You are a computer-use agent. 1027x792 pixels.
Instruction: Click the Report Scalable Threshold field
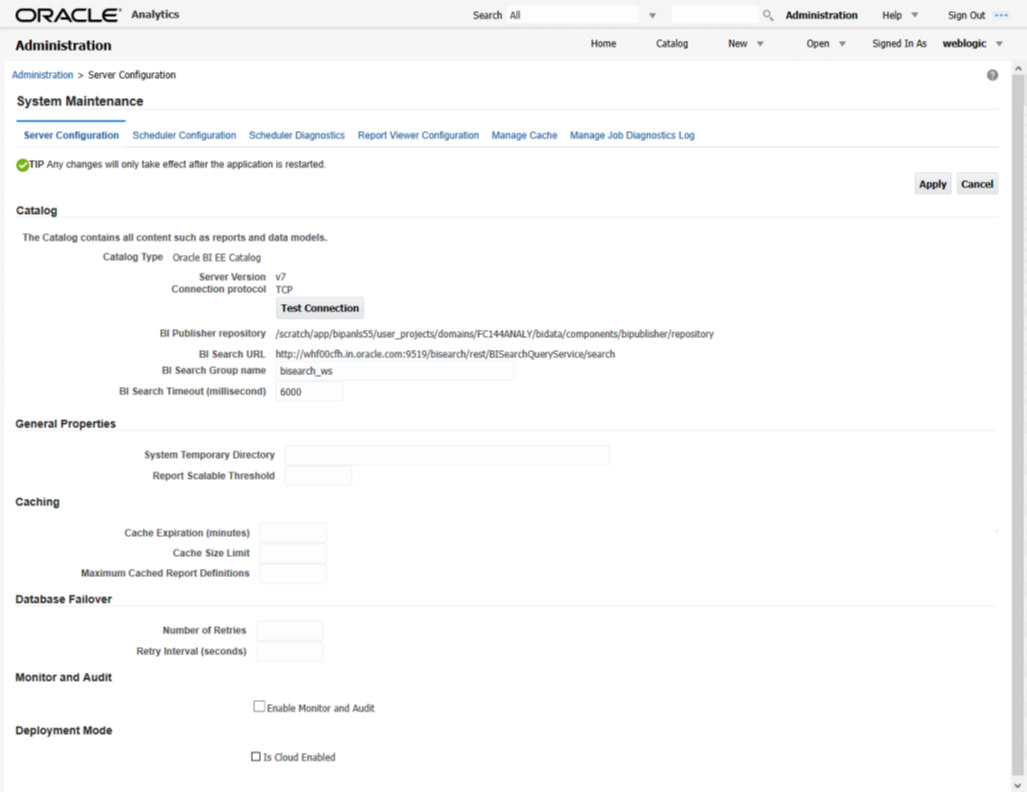(x=318, y=476)
